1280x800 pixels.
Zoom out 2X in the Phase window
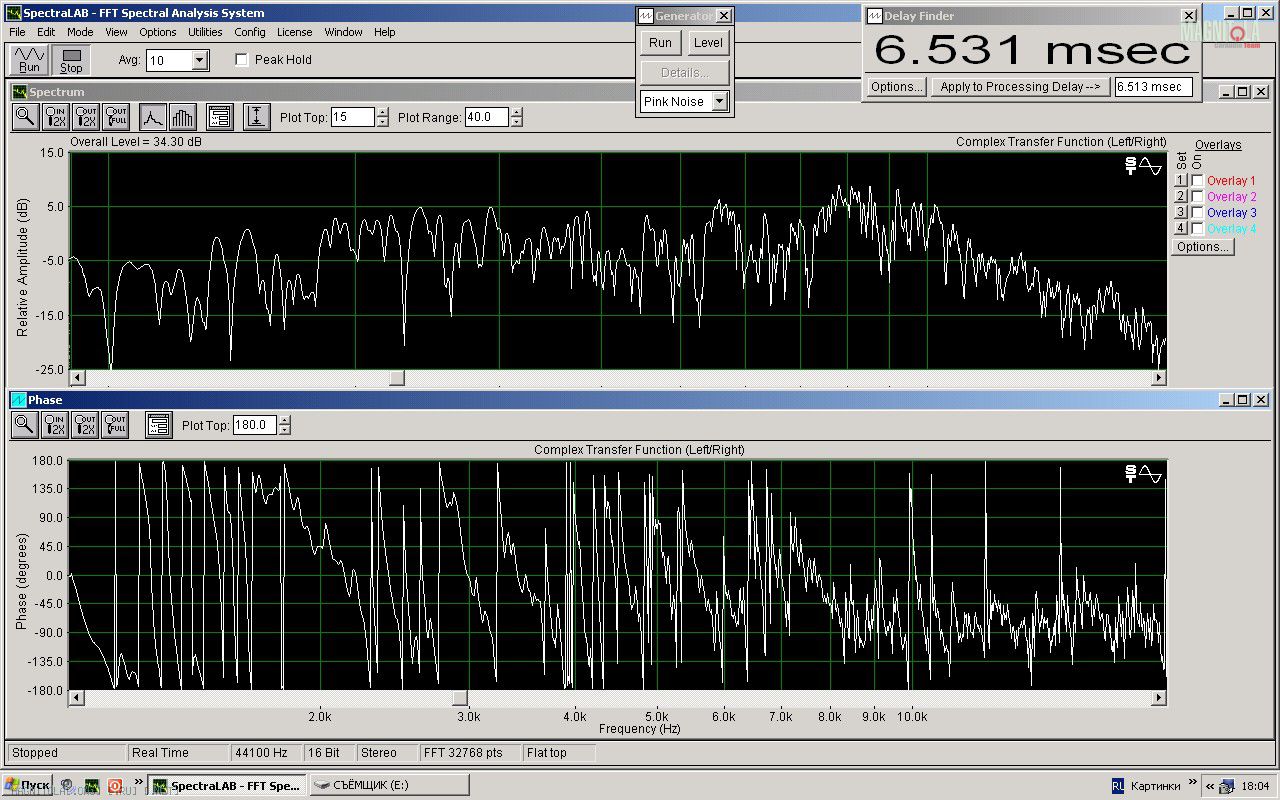(85, 425)
